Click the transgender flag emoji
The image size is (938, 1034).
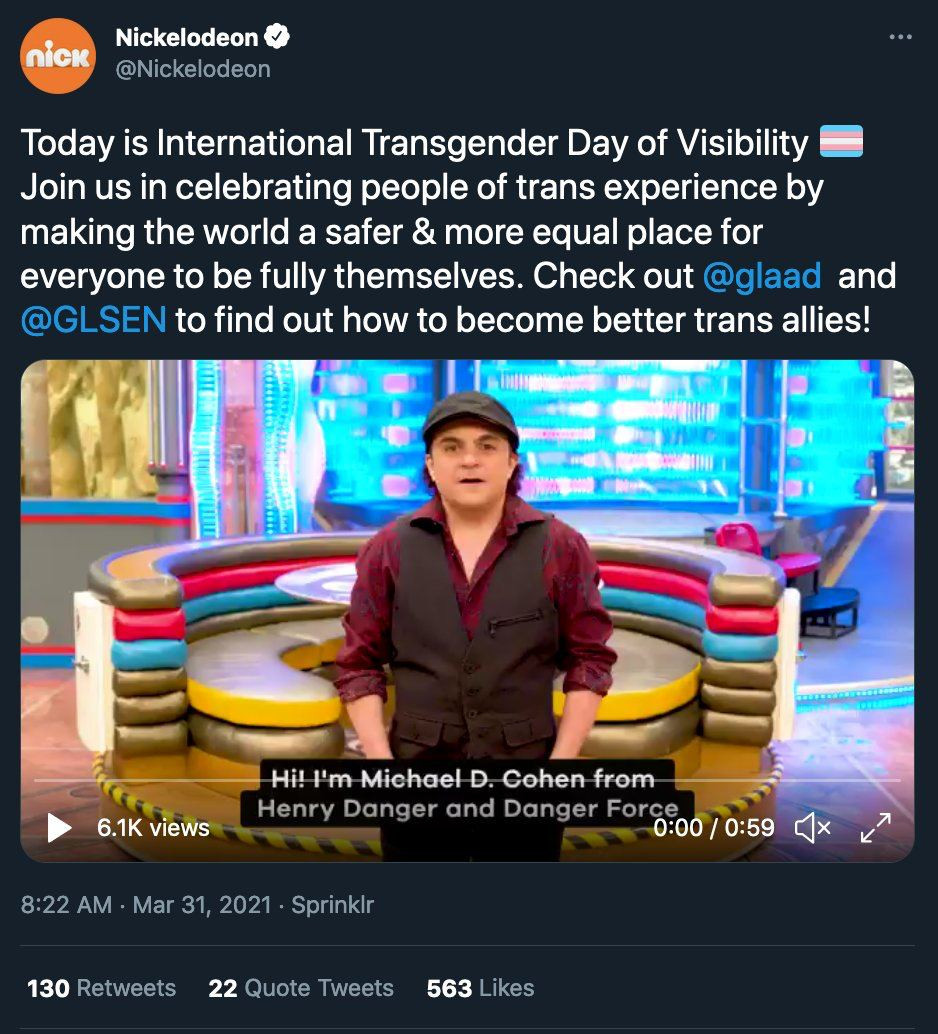click(841, 143)
